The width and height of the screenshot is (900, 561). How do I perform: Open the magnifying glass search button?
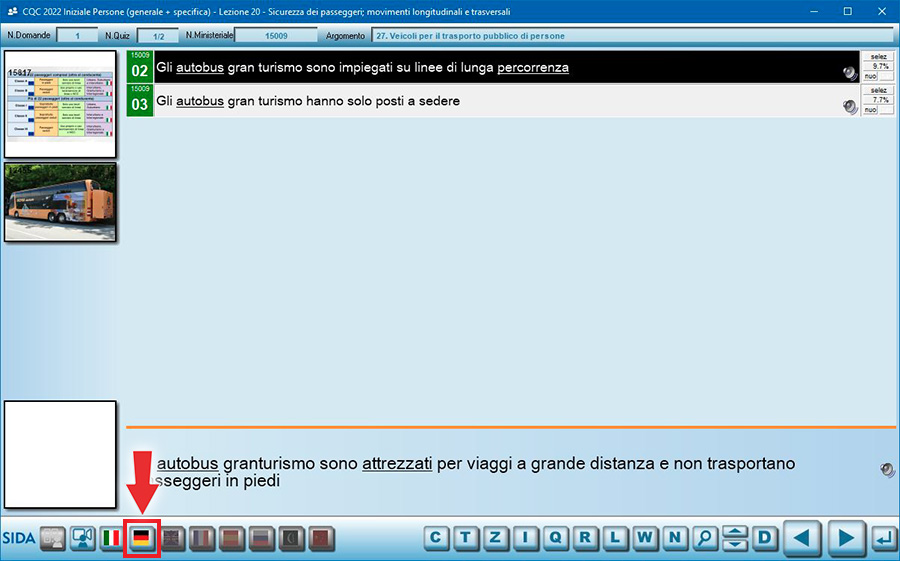pos(706,538)
